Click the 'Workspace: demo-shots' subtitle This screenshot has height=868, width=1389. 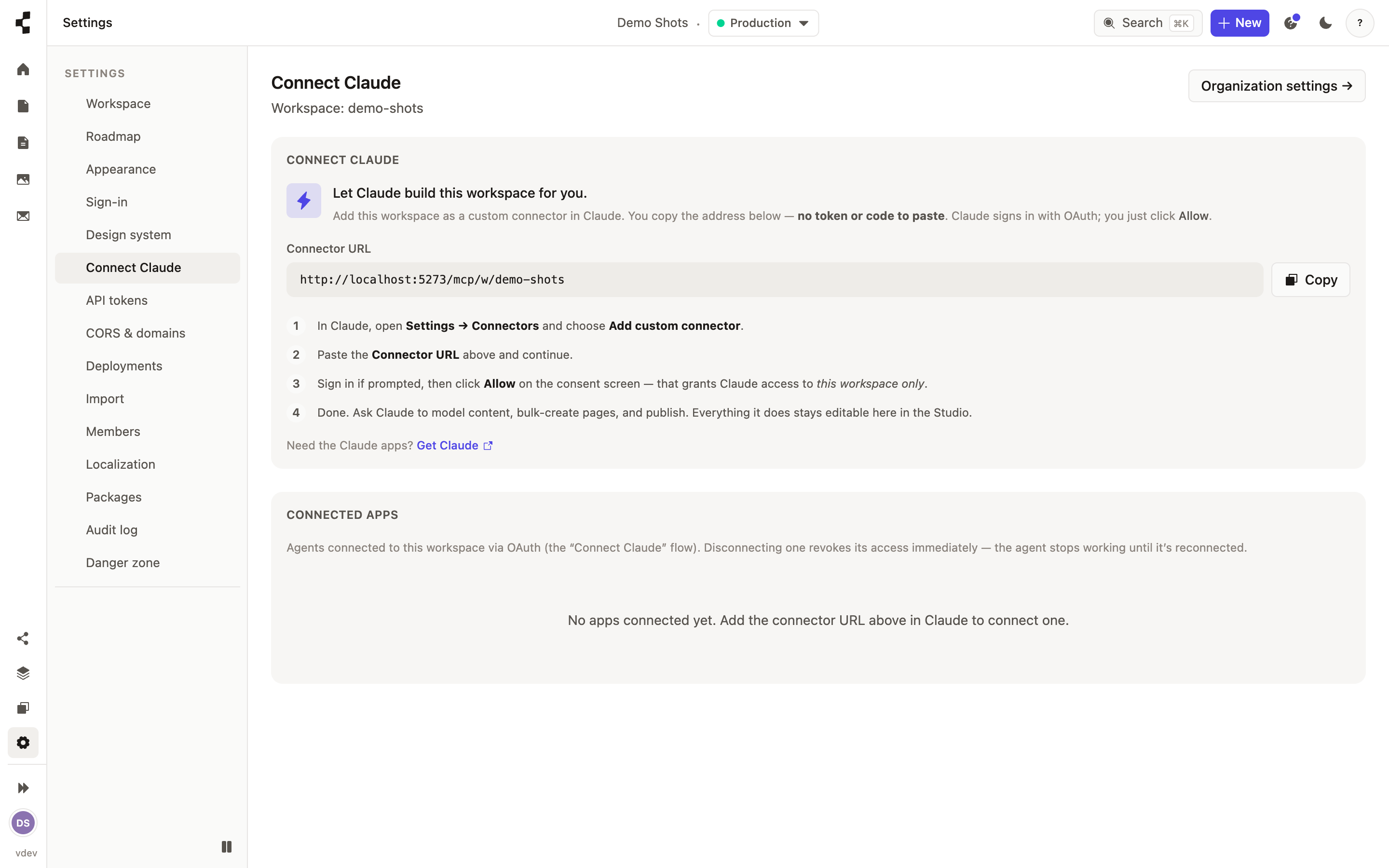(347, 108)
